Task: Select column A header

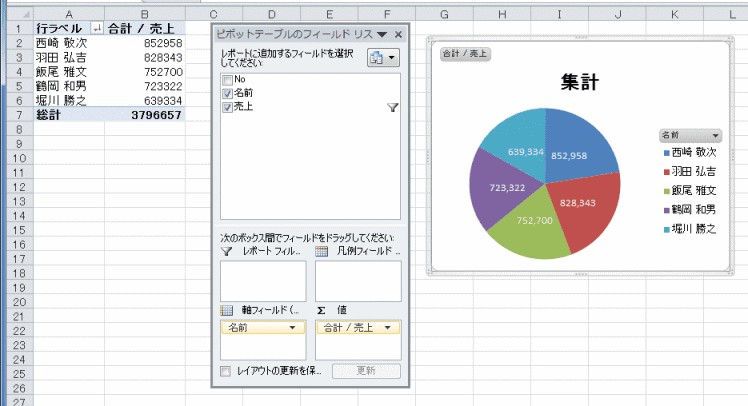Action: coord(69,14)
